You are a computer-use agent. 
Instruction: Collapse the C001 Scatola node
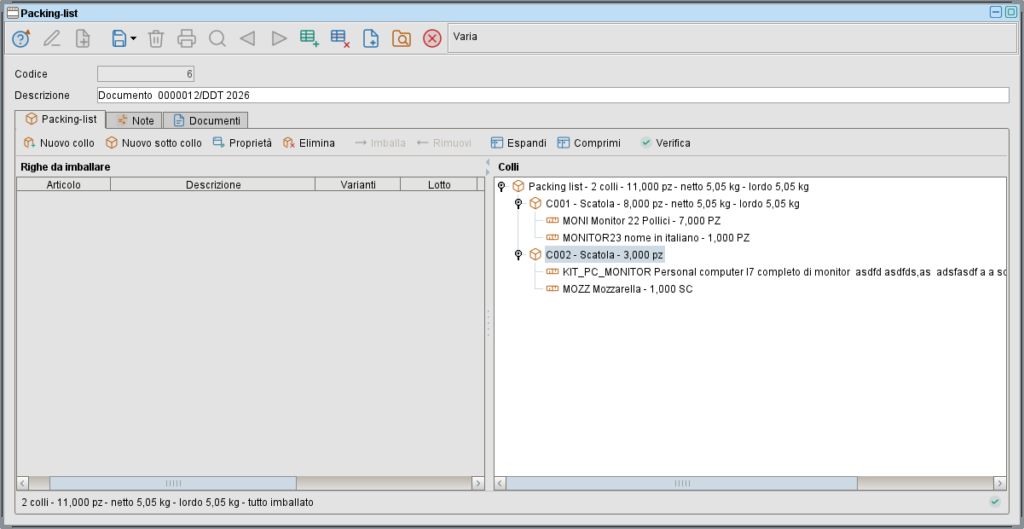tap(519, 204)
